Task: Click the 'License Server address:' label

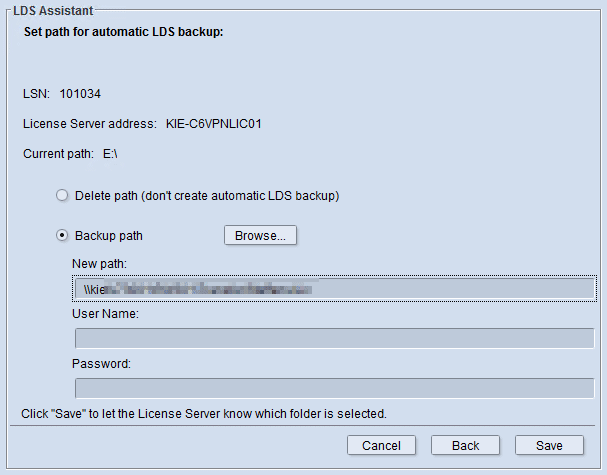Action: pyautogui.click(x=90, y=124)
